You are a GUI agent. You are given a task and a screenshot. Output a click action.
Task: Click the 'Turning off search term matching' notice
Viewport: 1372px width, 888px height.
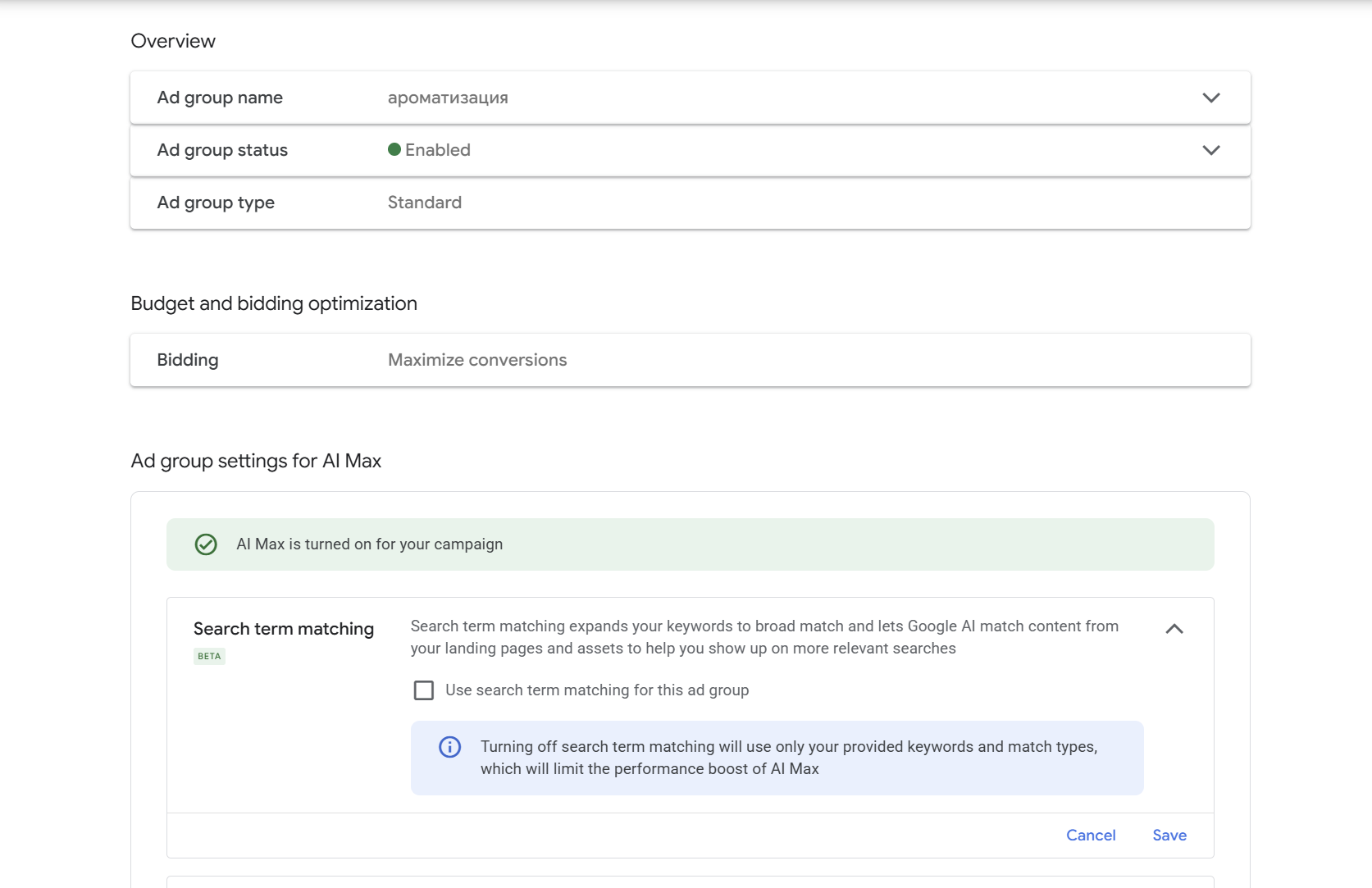click(788, 758)
